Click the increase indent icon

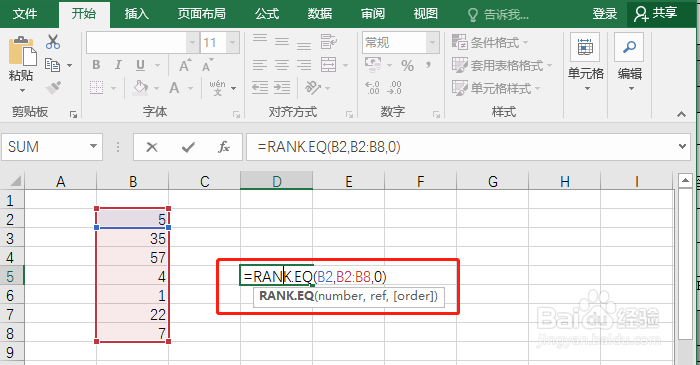coord(282,87)
